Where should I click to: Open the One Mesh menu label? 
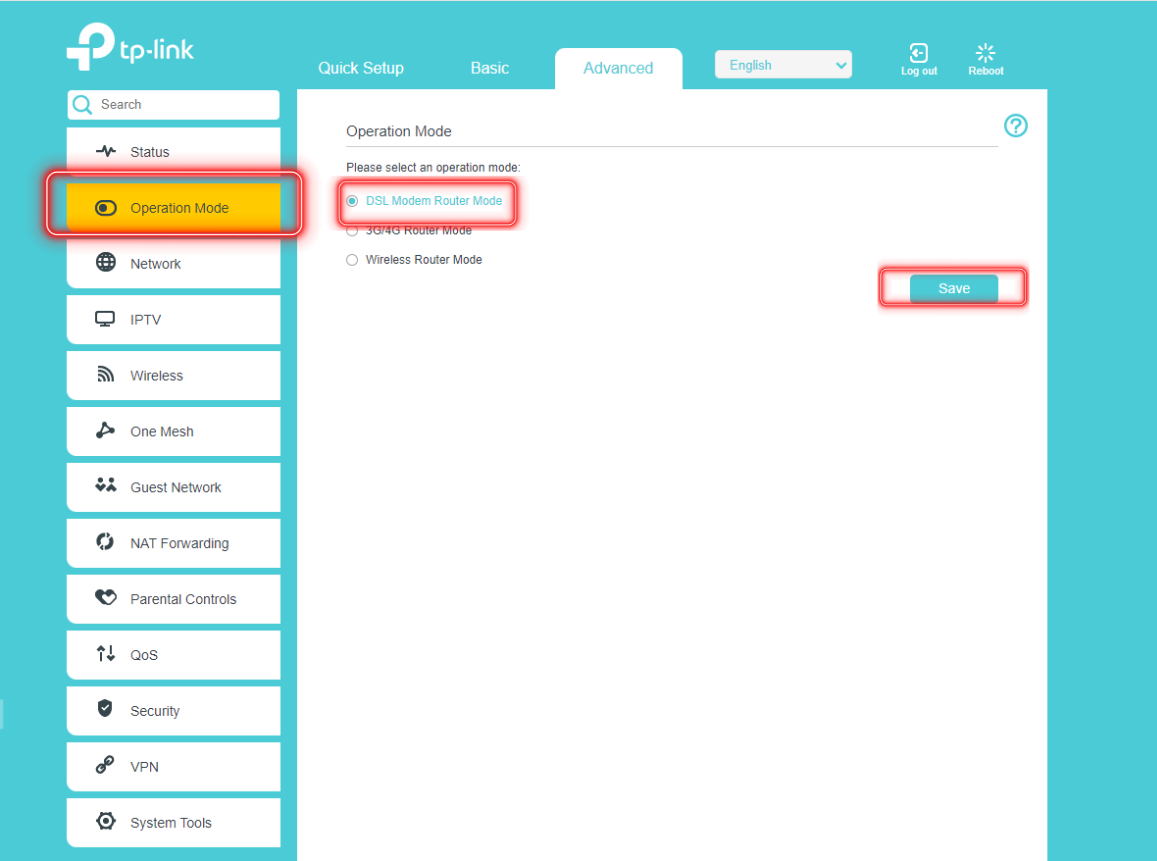[162, 432]
